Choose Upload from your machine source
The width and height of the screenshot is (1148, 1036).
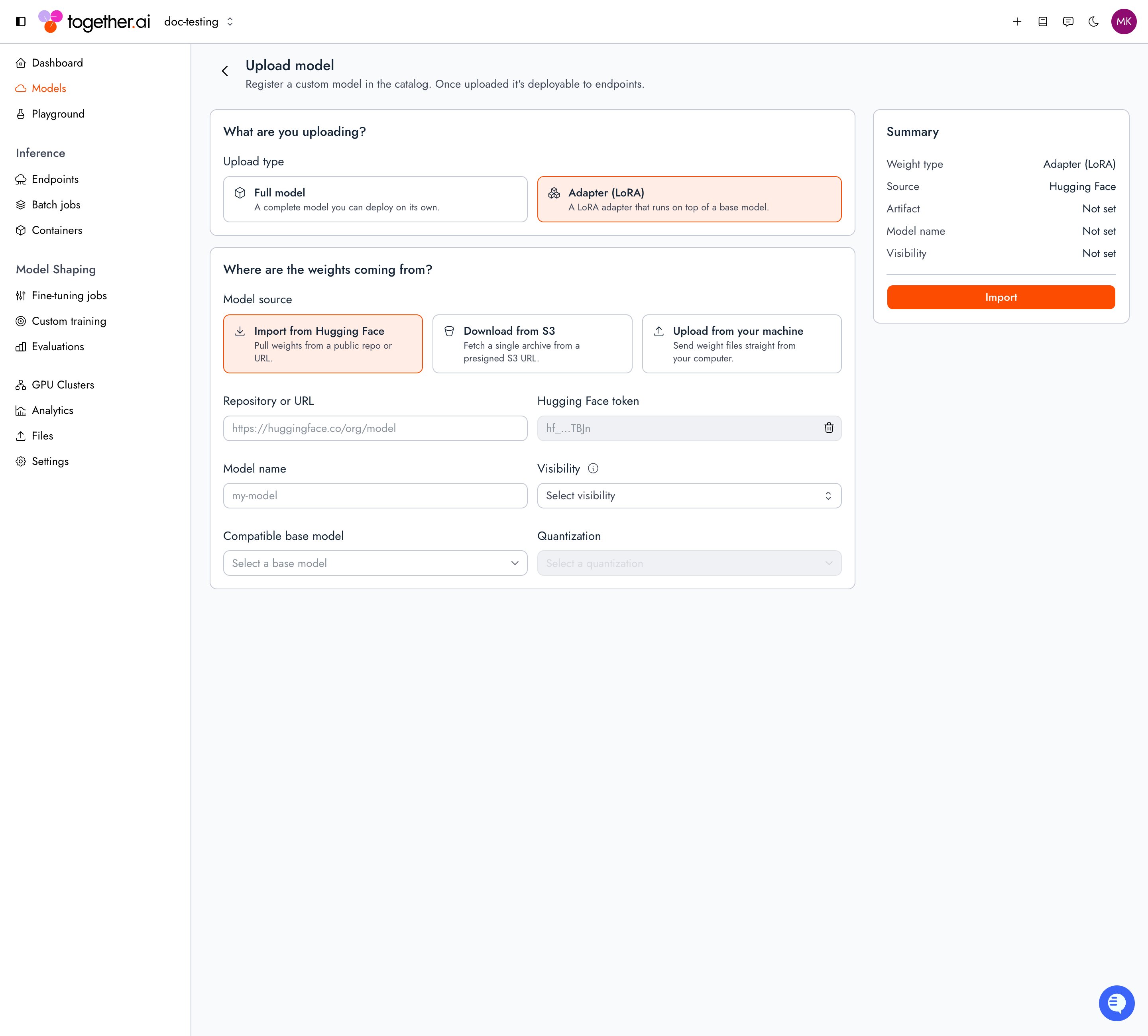coord(741,344)
